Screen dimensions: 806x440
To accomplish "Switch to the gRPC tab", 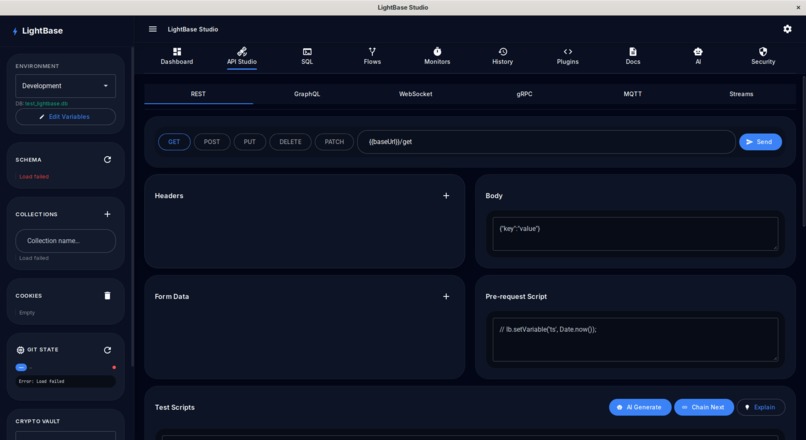I will pyautogui.click(x=524, y=94).
